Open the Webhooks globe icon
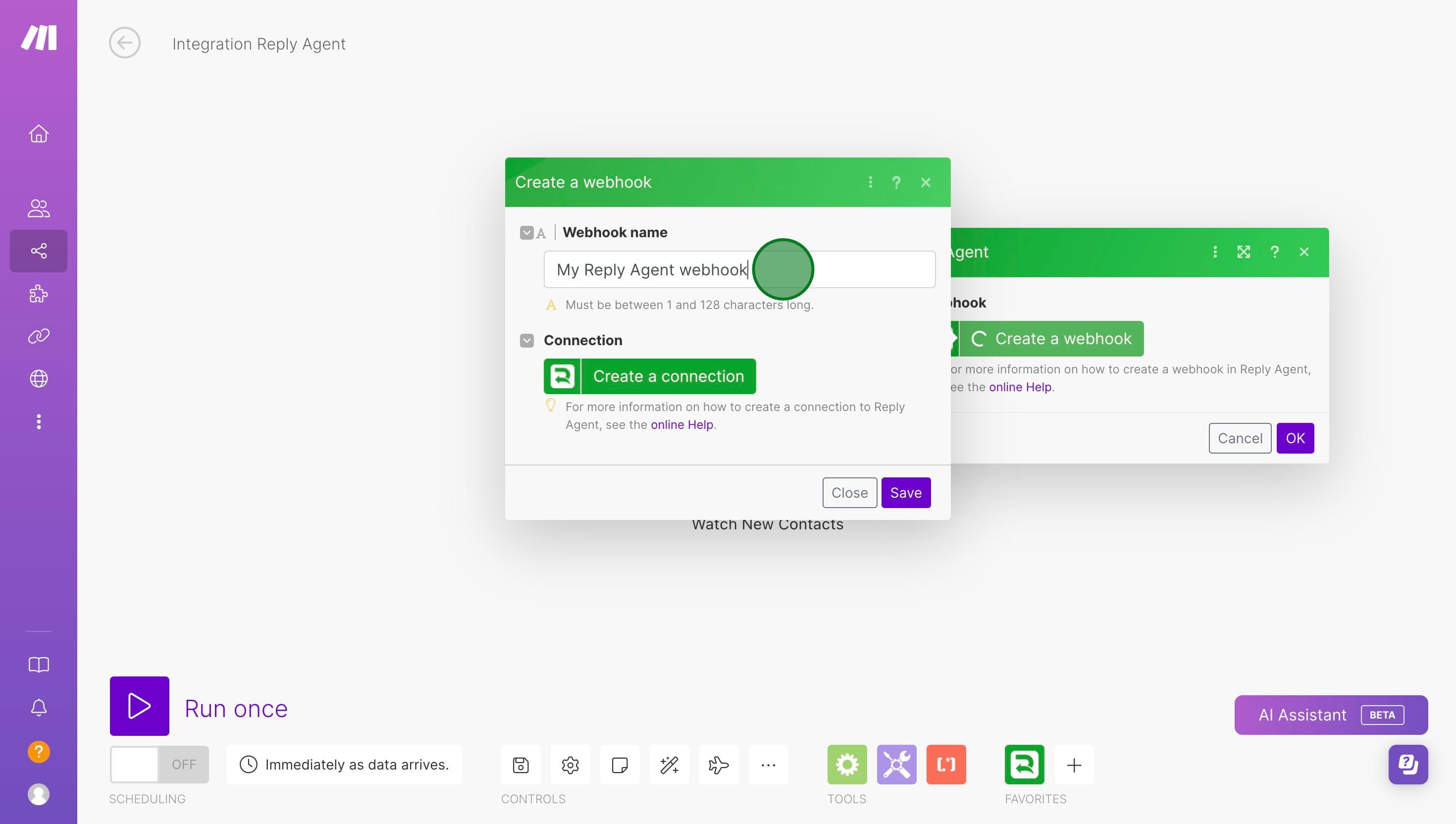The width and height of the screenshot is (1456, 824). point(39,379)
